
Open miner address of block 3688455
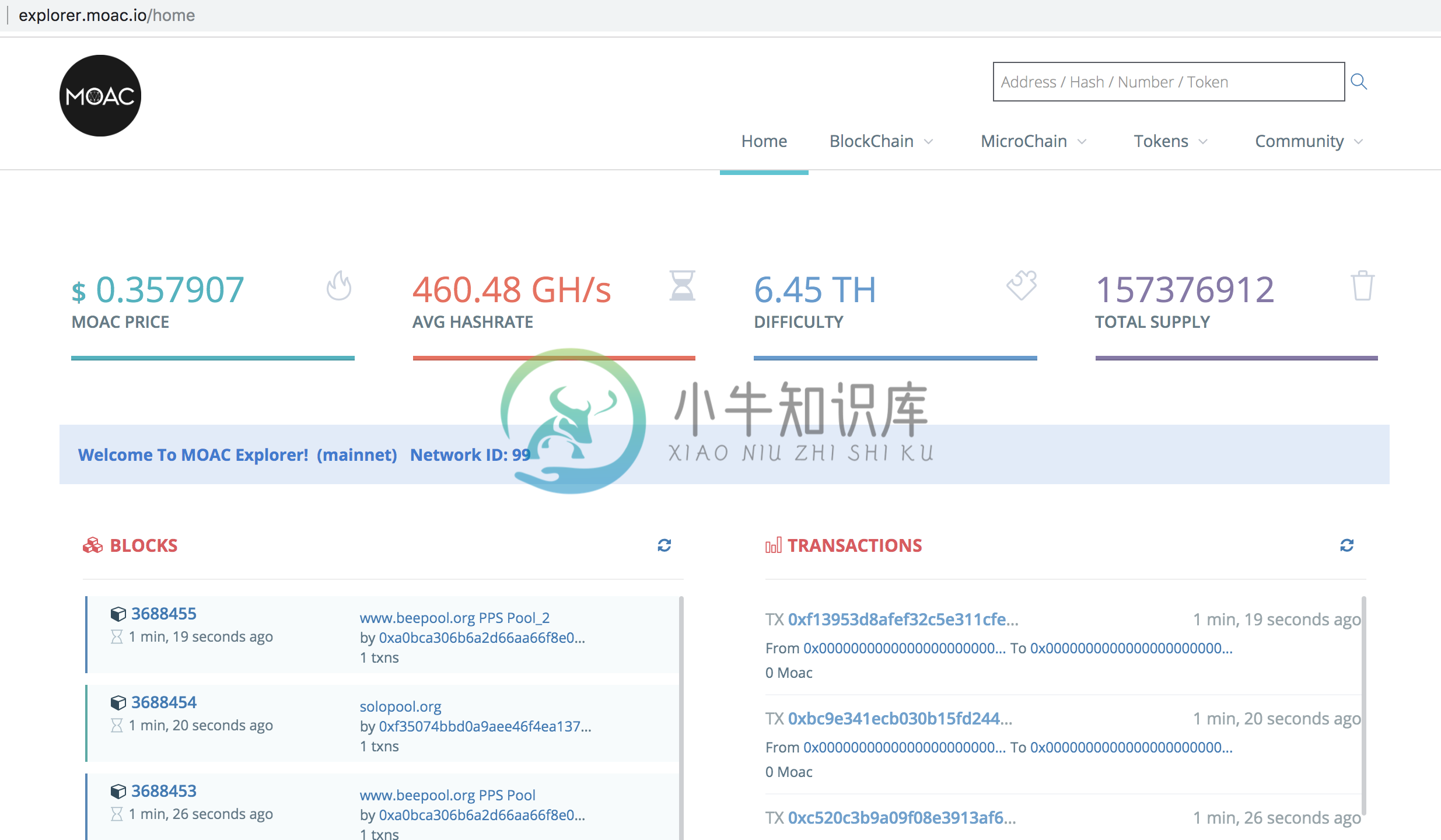pos(482,638)
